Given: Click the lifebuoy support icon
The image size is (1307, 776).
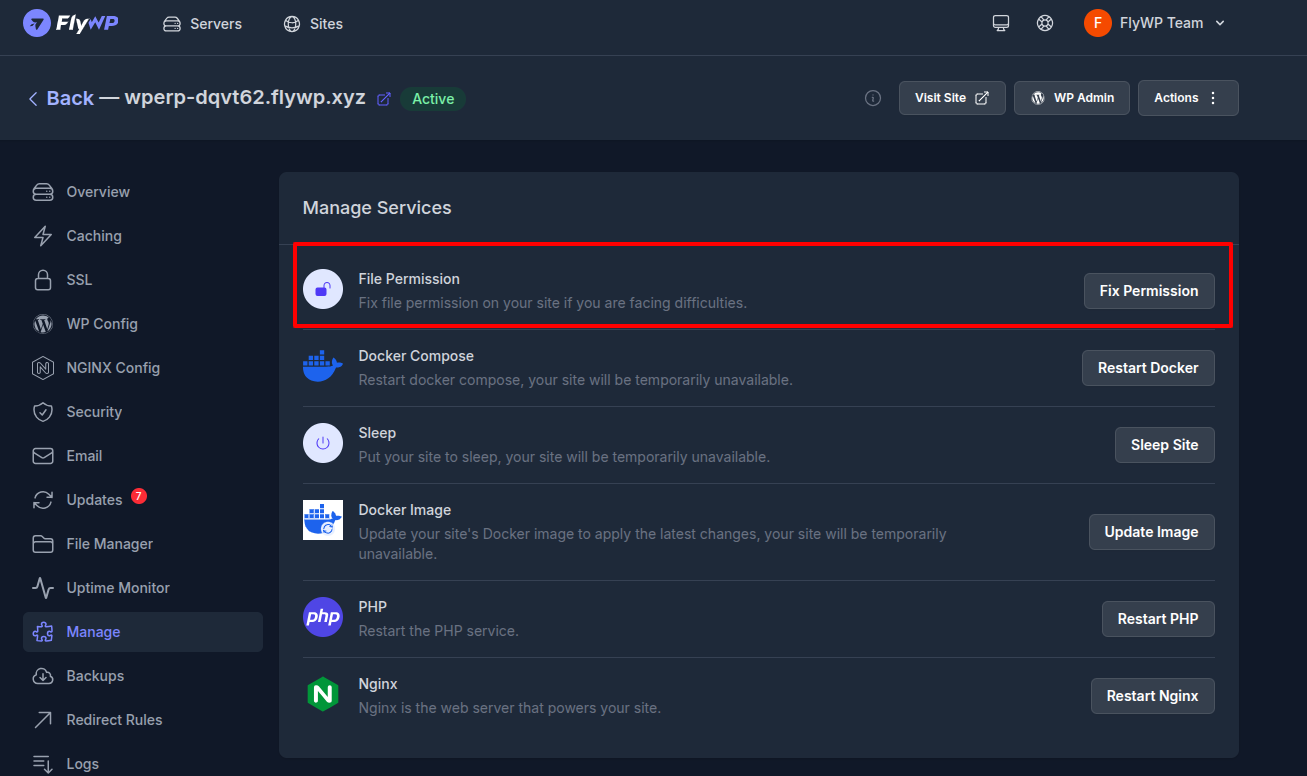Looking at the screenshot, I should coord(1045,23).
